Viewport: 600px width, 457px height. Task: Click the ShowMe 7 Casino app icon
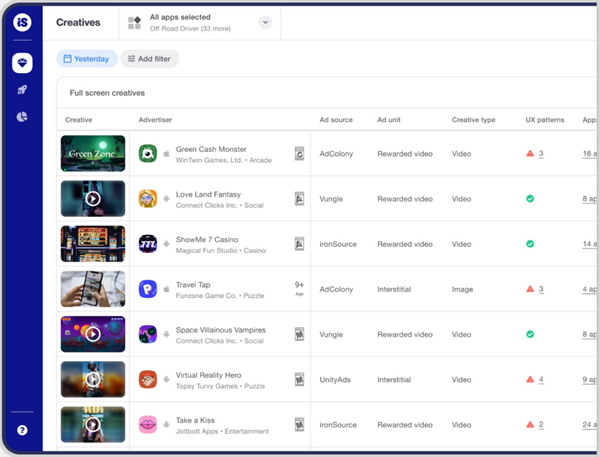[148, 244]
